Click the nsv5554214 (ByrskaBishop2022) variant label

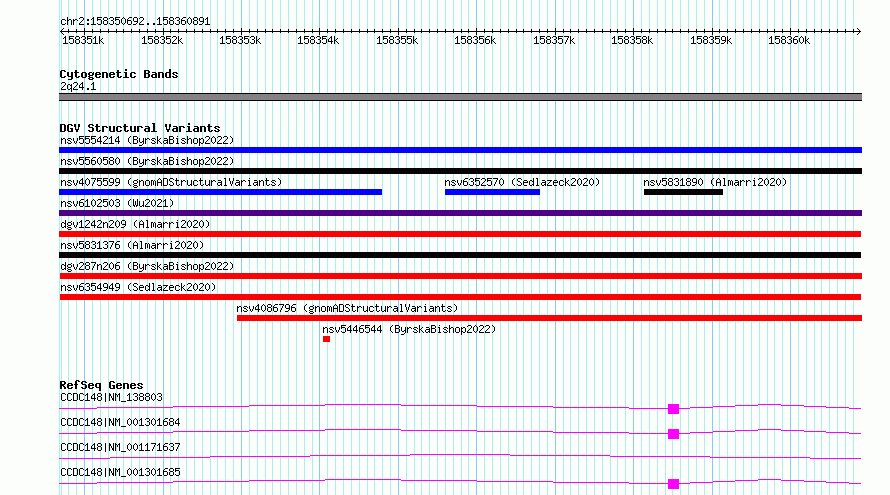coord(147,140)
